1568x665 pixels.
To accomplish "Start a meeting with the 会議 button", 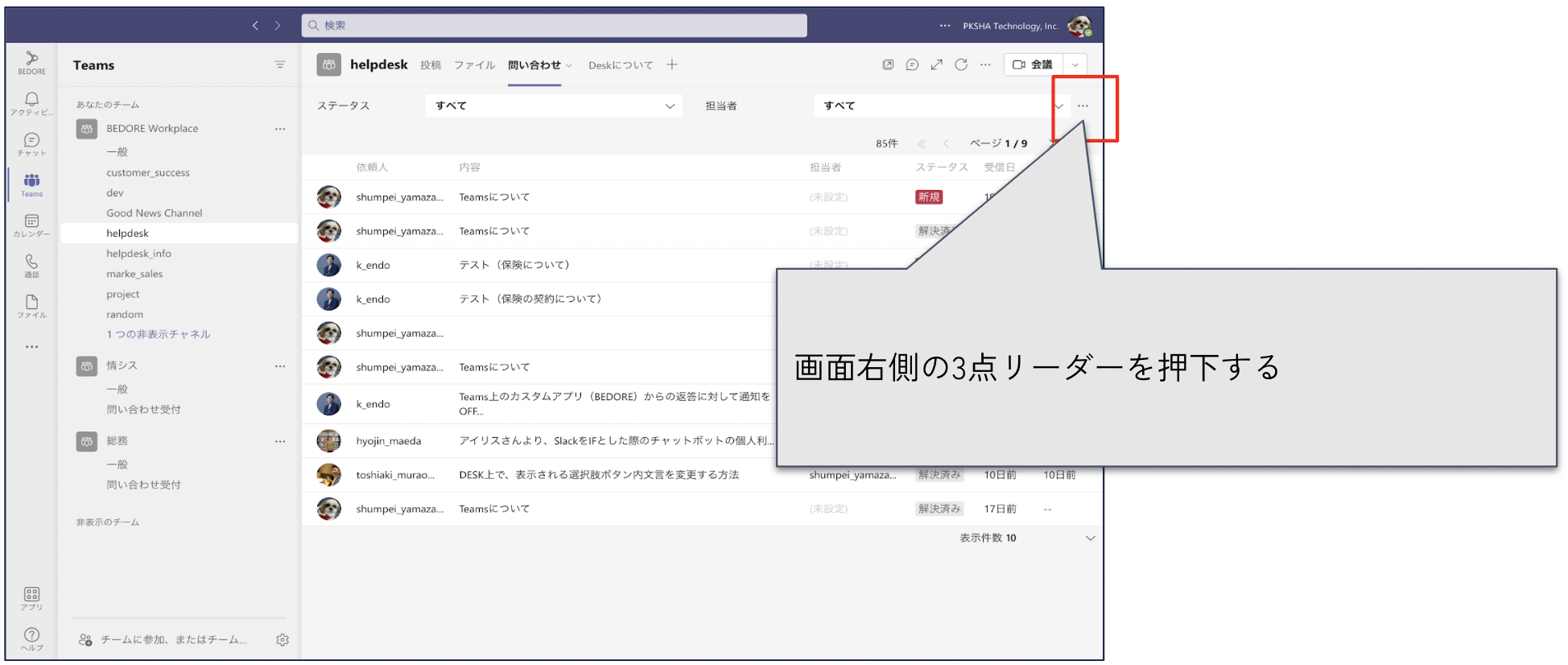I will [1033, 64].
